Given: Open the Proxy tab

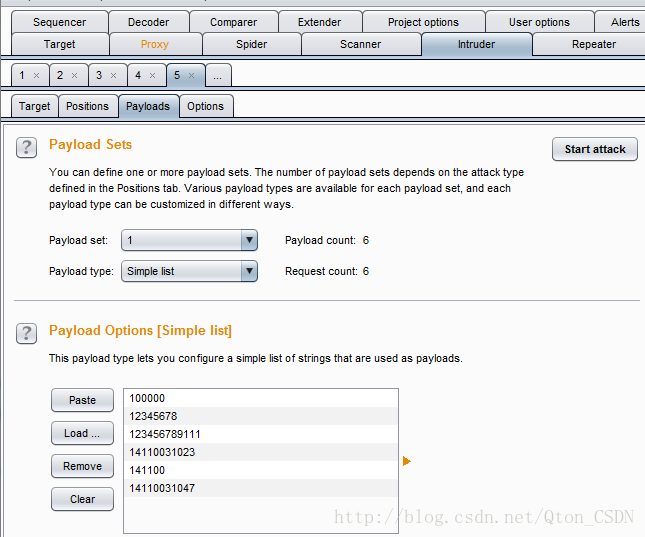Looking at the screenshot, I should [155, 44].
